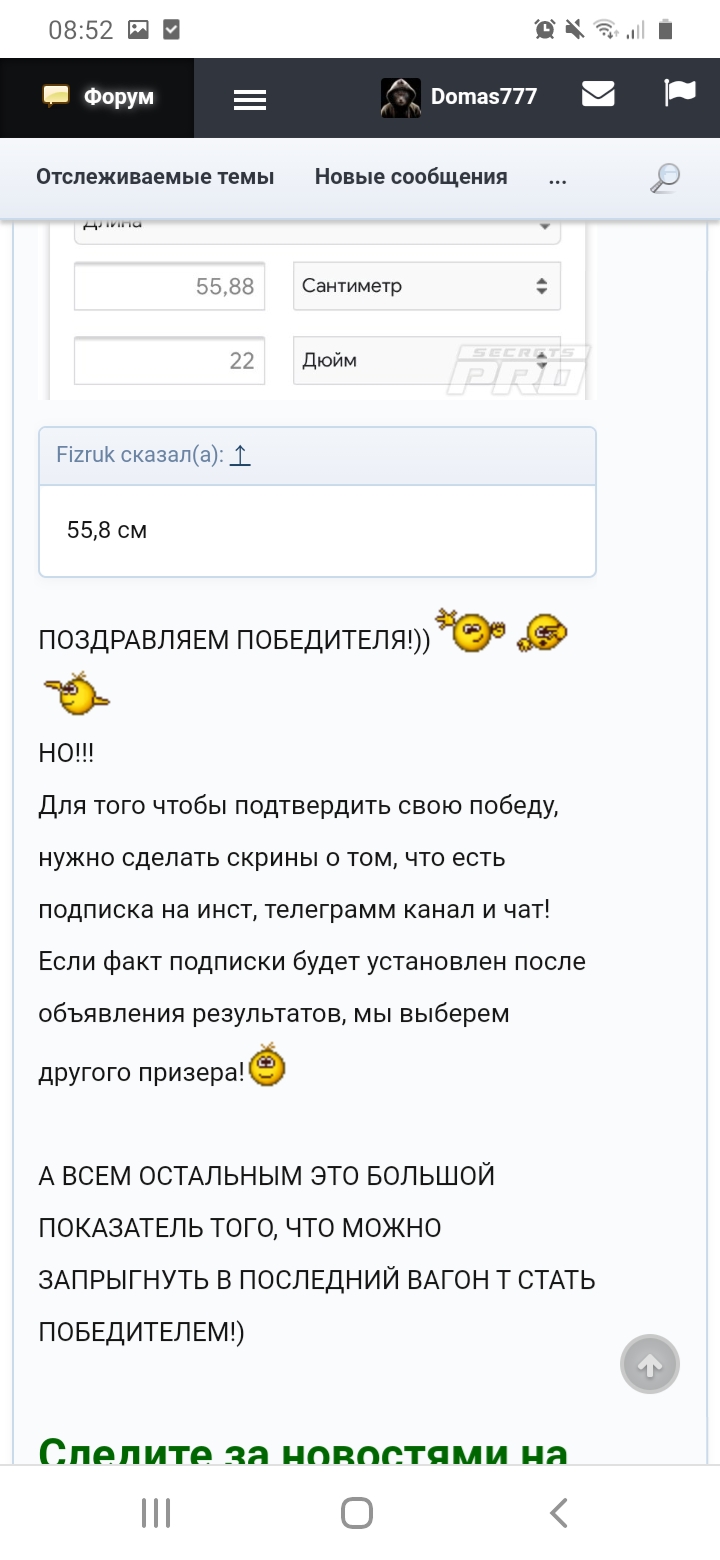Click the Форум section button
The height and width of the screenshot is (1560, 720).
(98, 97)
